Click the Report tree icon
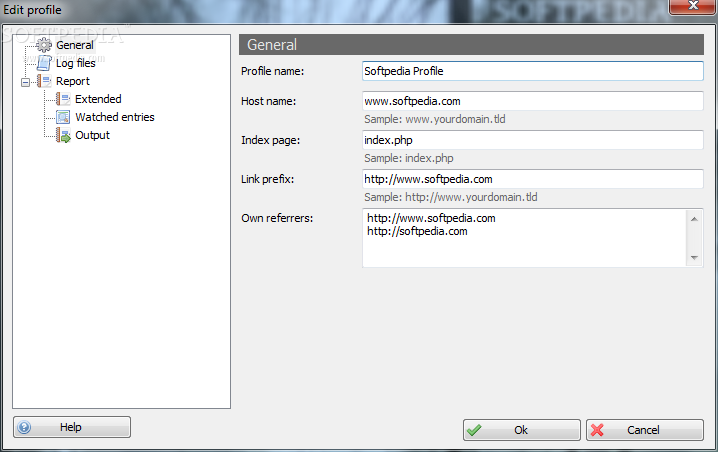The image size is (718, 452). (x=44, y=81)
